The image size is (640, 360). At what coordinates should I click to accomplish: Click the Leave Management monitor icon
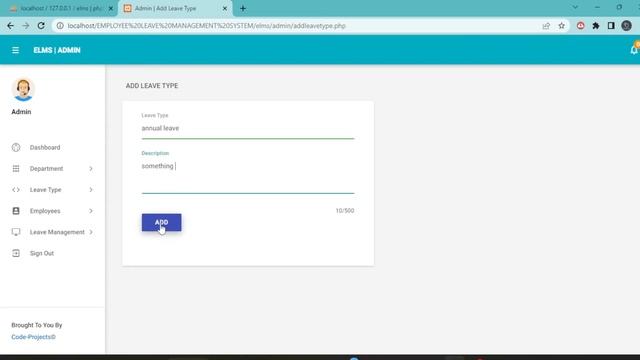pos(16,232)
